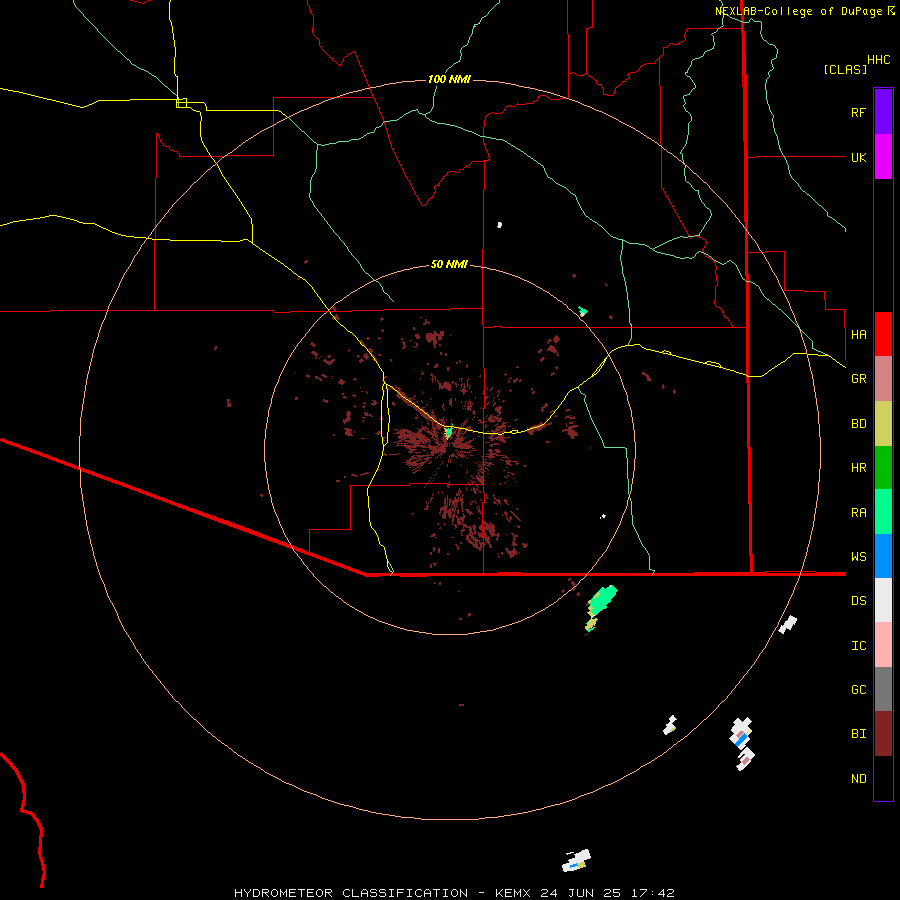Click the ND legend label text
900x900 pixels.
[x=859, y=778]
